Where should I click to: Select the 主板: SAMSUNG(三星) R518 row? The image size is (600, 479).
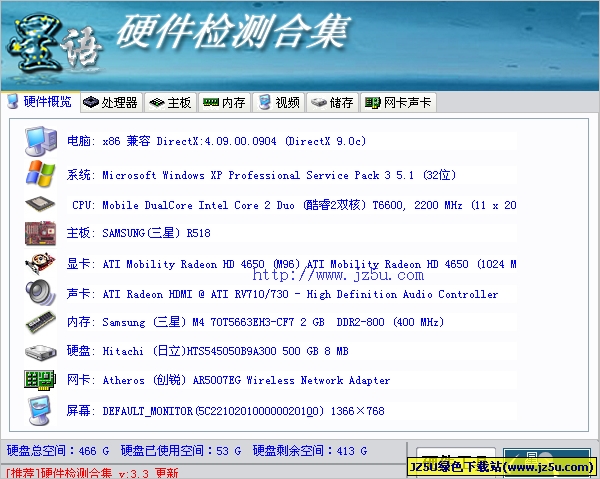[x=138, y=233]
